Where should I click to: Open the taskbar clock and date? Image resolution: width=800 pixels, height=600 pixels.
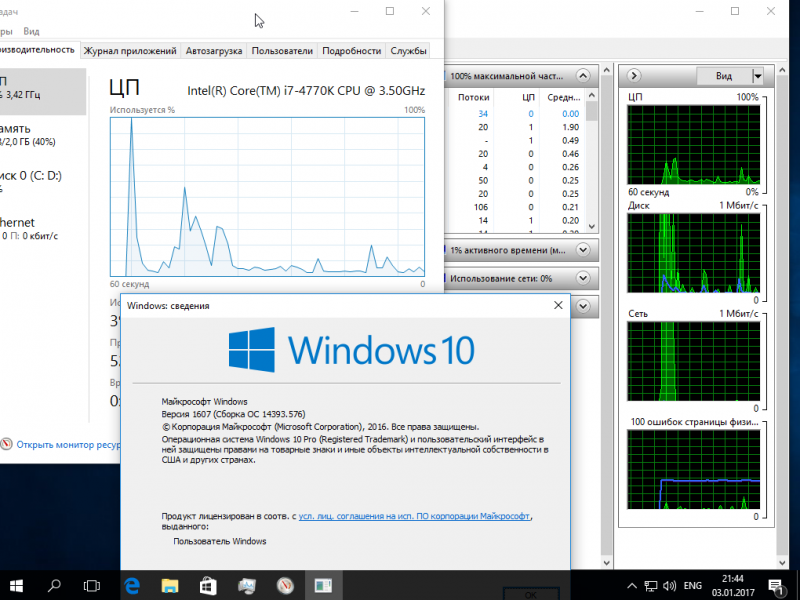pos(733,586)
